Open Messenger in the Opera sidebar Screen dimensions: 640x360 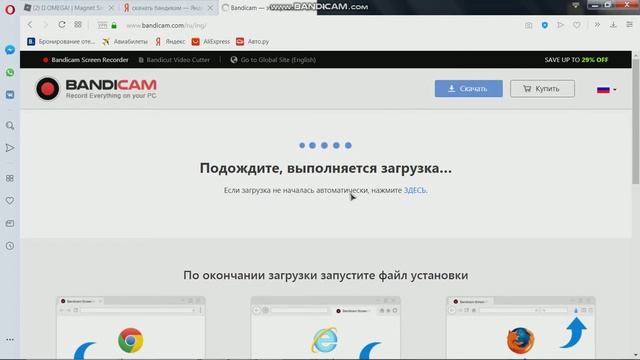10,50
